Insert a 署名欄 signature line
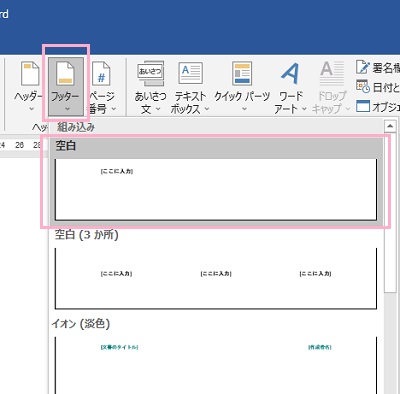The width and height of the screenshot is (400, 394). pyautogui.click(x=378, y=68)
